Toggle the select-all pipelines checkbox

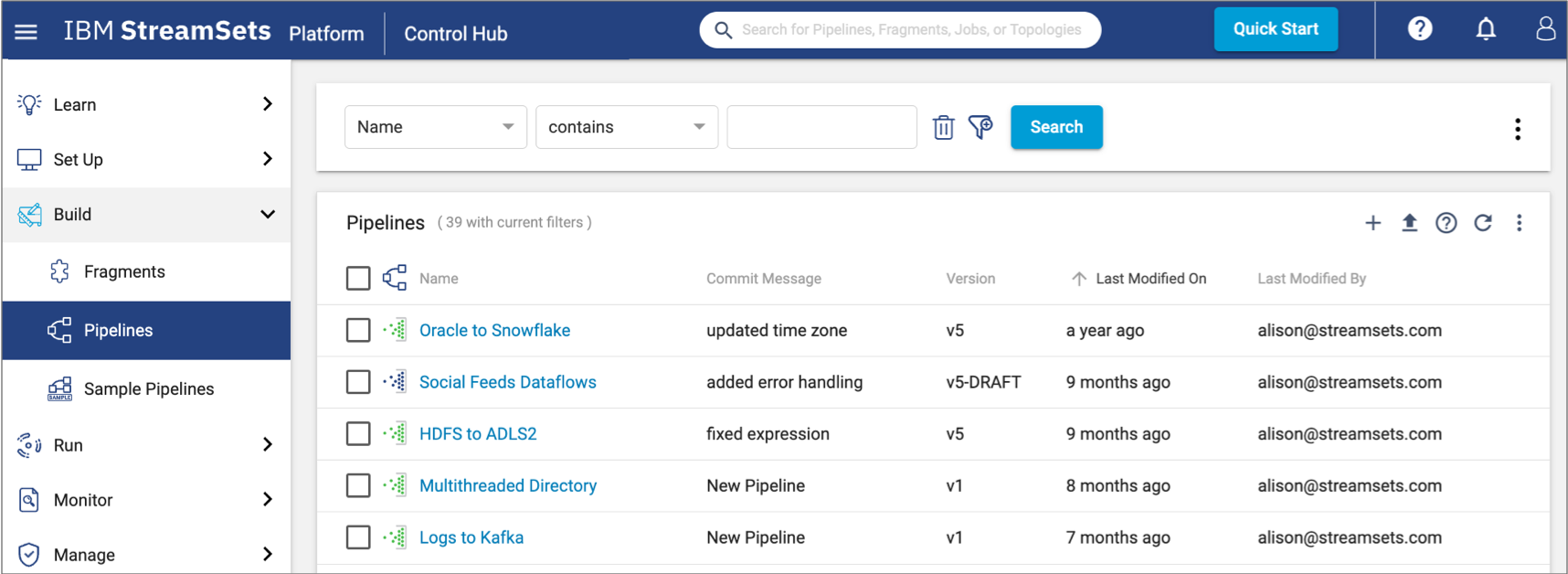(x=358, y=278)
